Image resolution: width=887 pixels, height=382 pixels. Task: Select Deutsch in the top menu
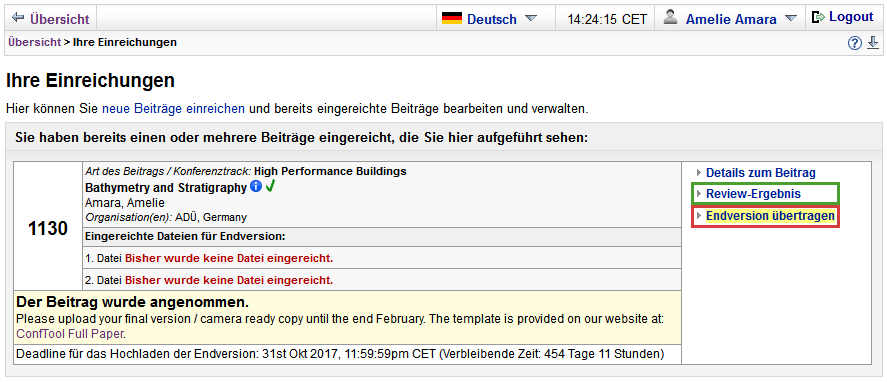pos(492,19)
